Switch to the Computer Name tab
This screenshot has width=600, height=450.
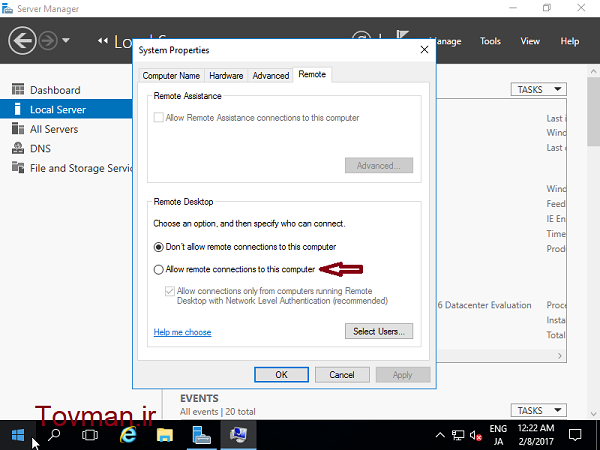pyautogui.click(x=171, y=76)
